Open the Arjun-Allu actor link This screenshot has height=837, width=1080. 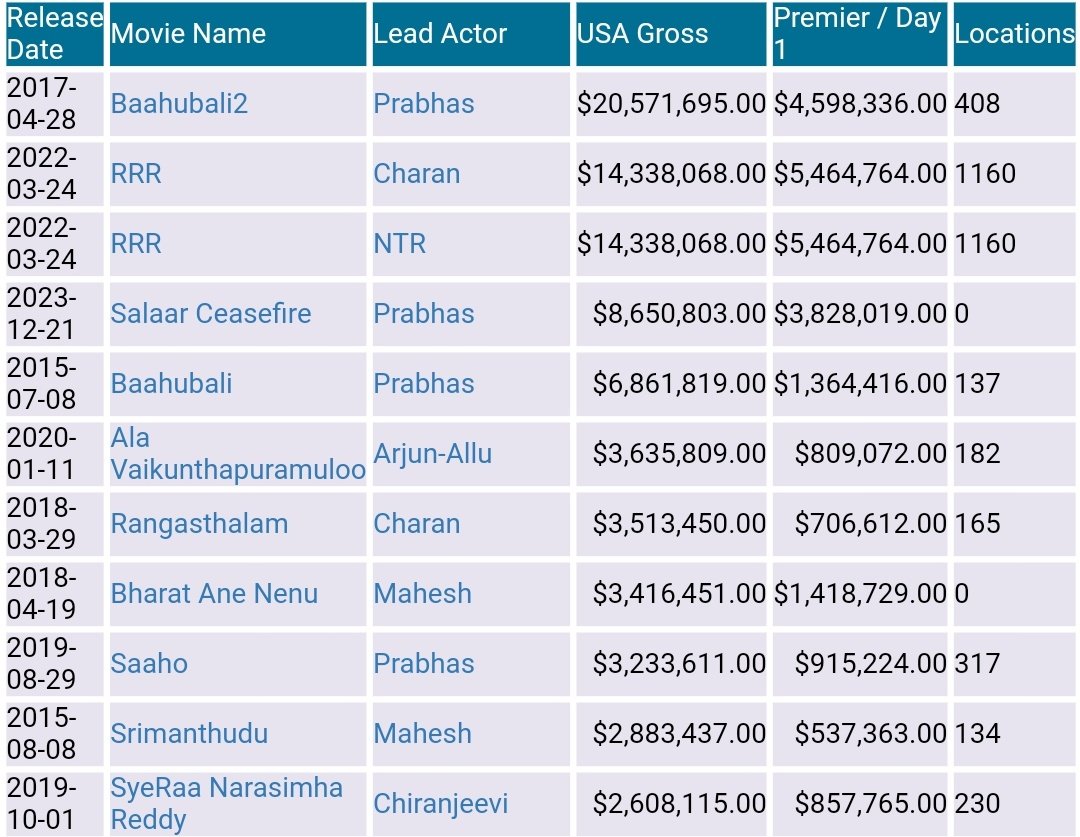[x=433, y=453]
